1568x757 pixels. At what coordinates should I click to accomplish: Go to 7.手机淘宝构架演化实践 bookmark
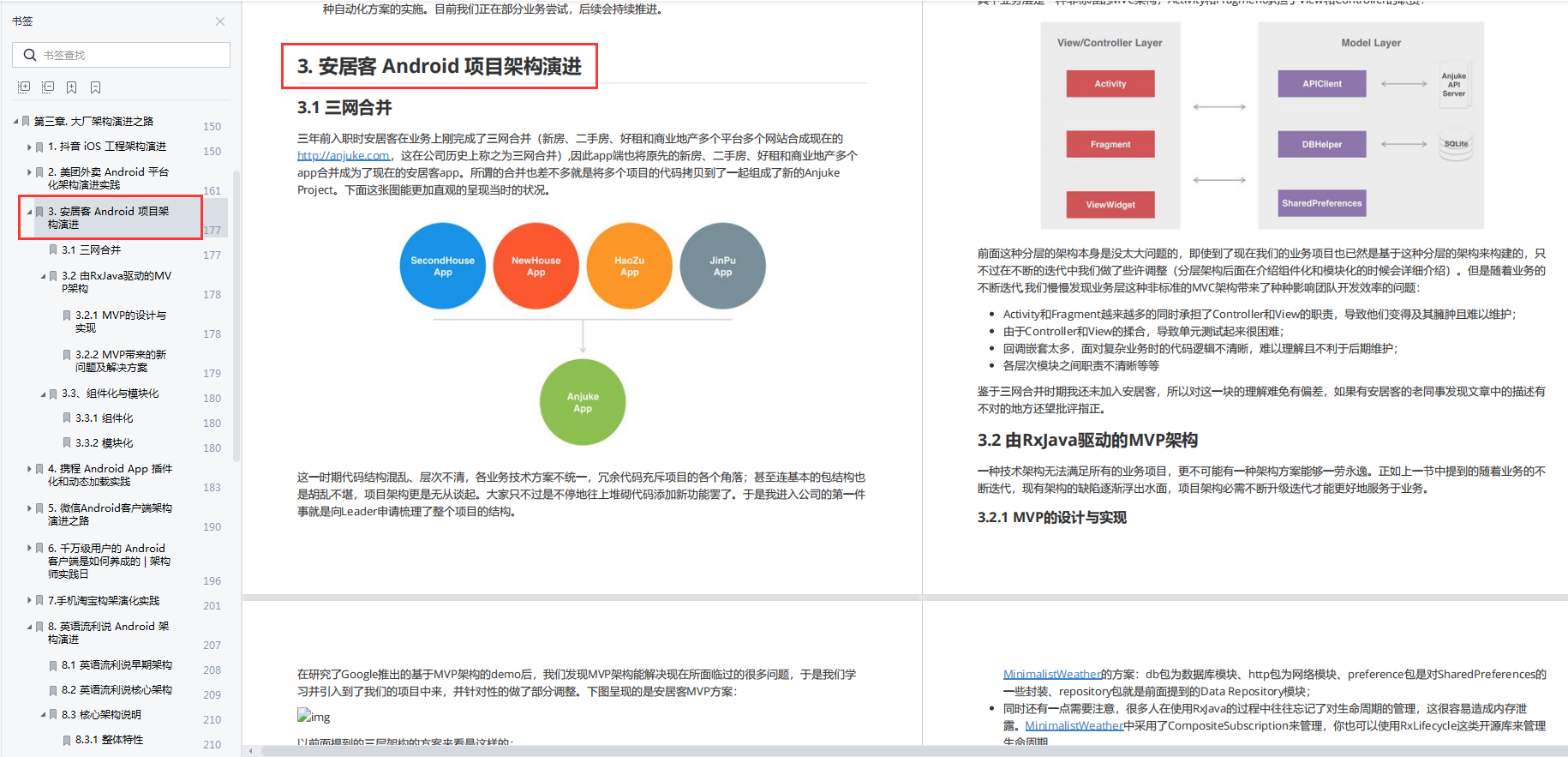click(x=104, y=601)
